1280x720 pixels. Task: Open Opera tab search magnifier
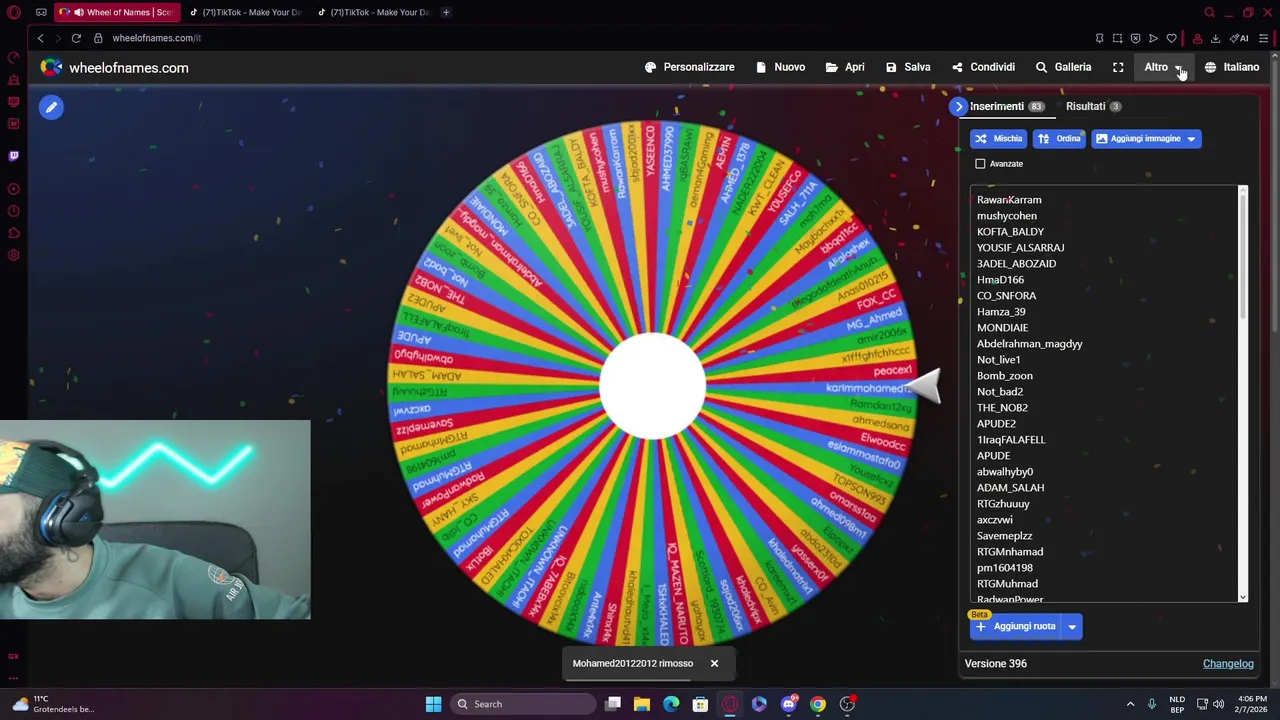click(1209, 12)
